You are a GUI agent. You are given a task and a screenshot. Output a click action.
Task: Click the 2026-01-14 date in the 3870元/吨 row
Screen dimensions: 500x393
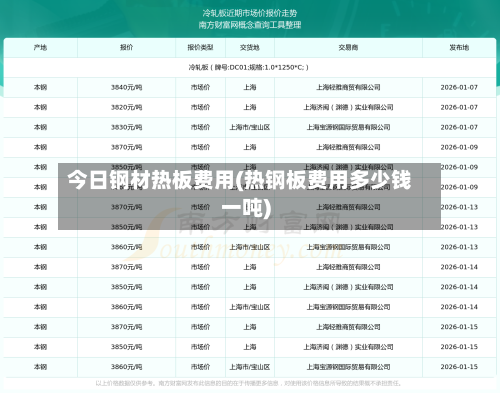(x=459, y=267)
